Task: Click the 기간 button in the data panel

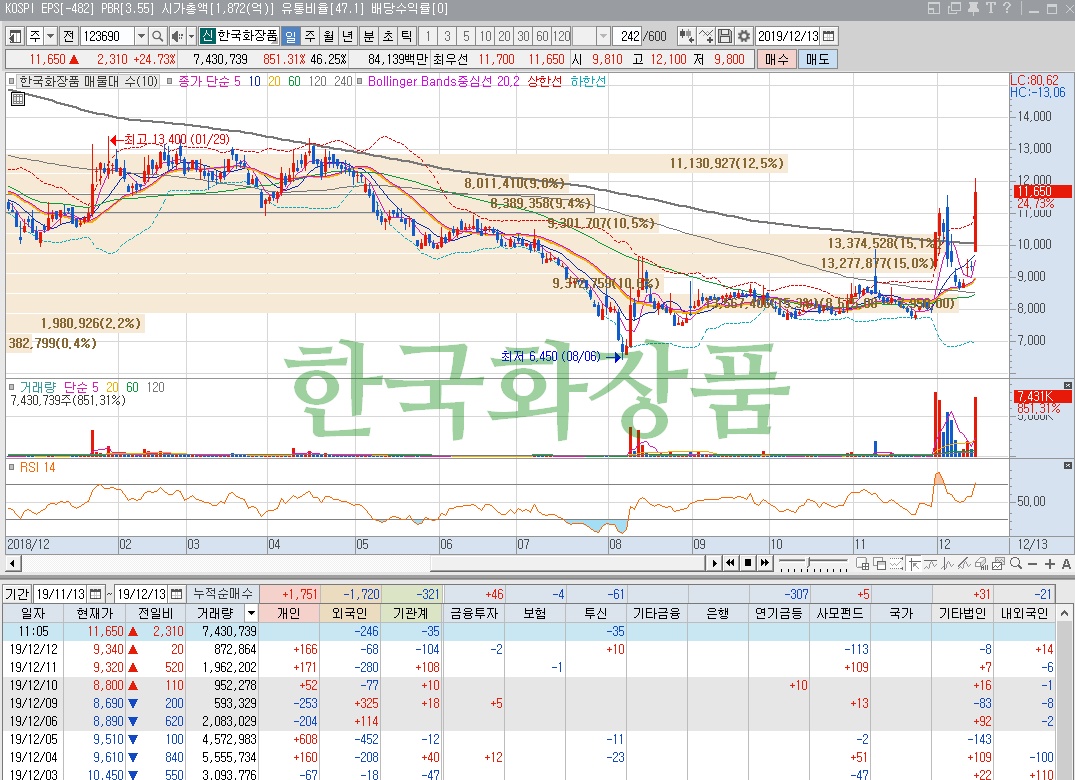Action: (x=16, y=594)
